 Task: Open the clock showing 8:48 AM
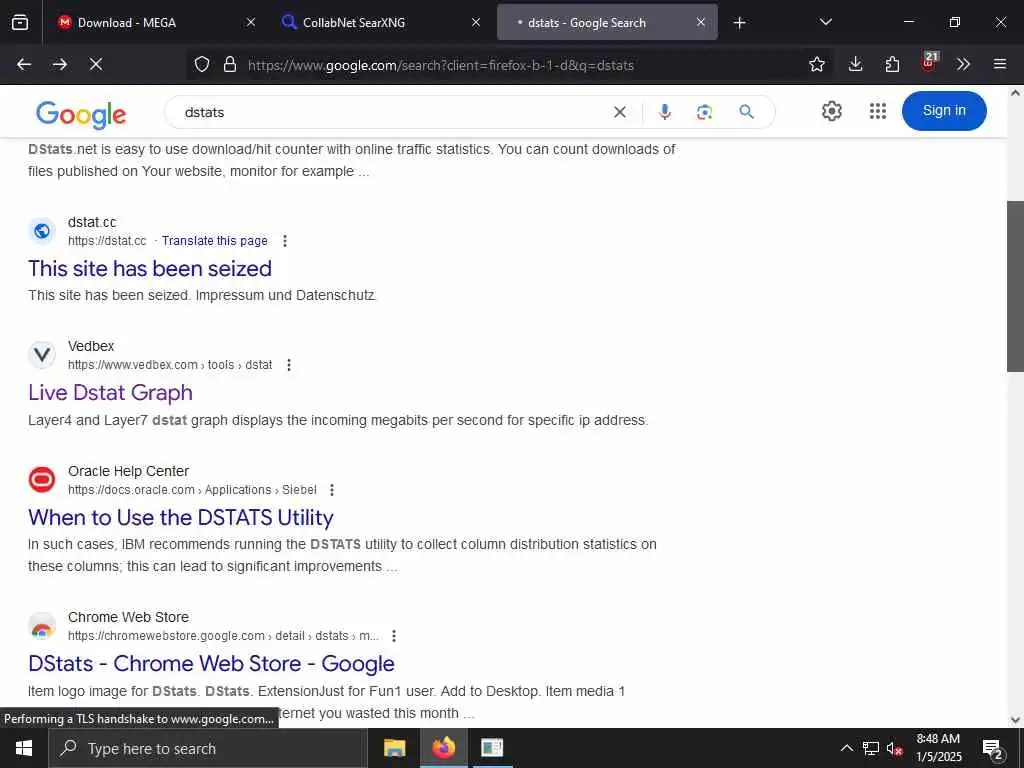coord(938,748)
